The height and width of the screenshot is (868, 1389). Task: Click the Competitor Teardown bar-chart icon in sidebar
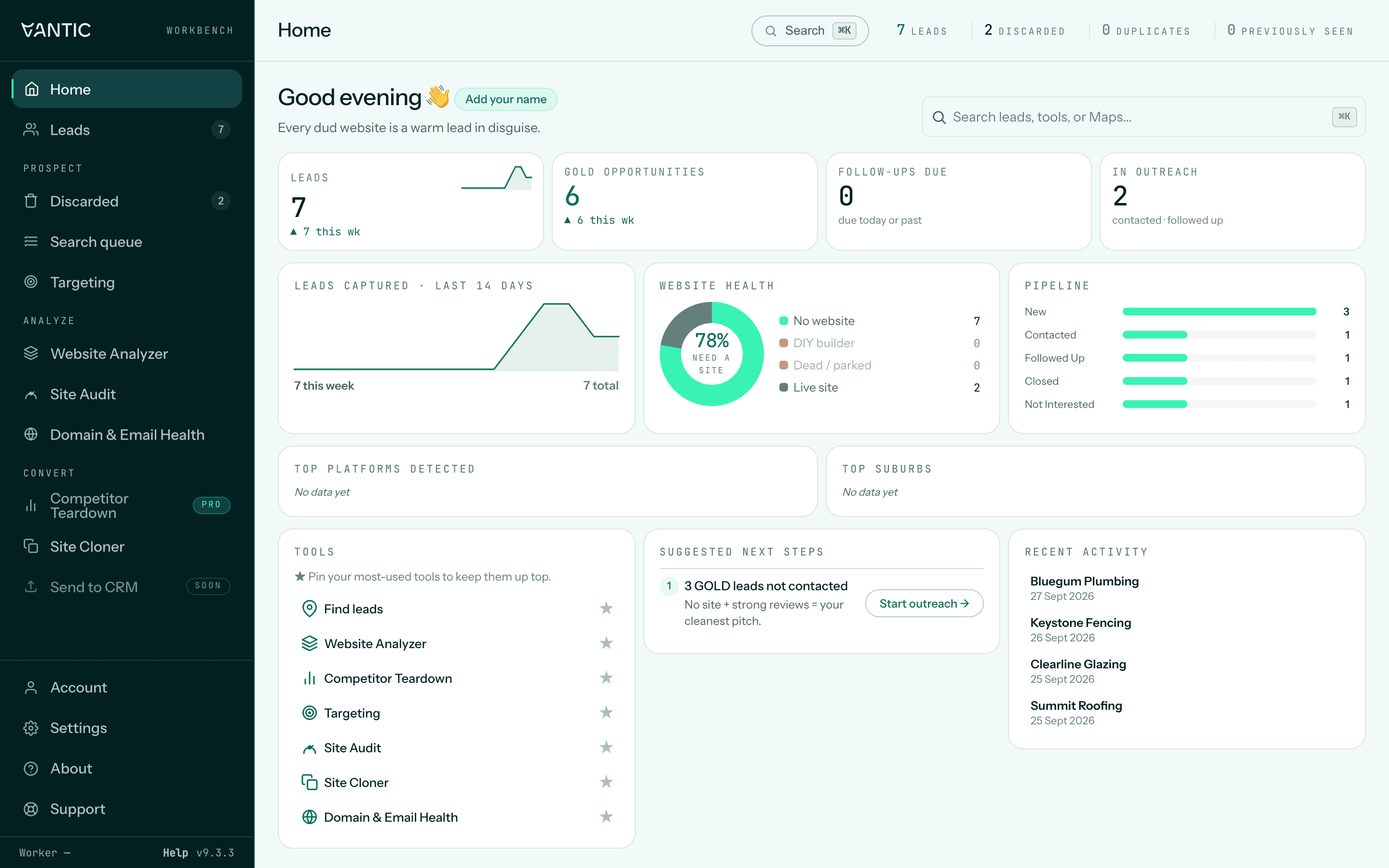(31, 506)
